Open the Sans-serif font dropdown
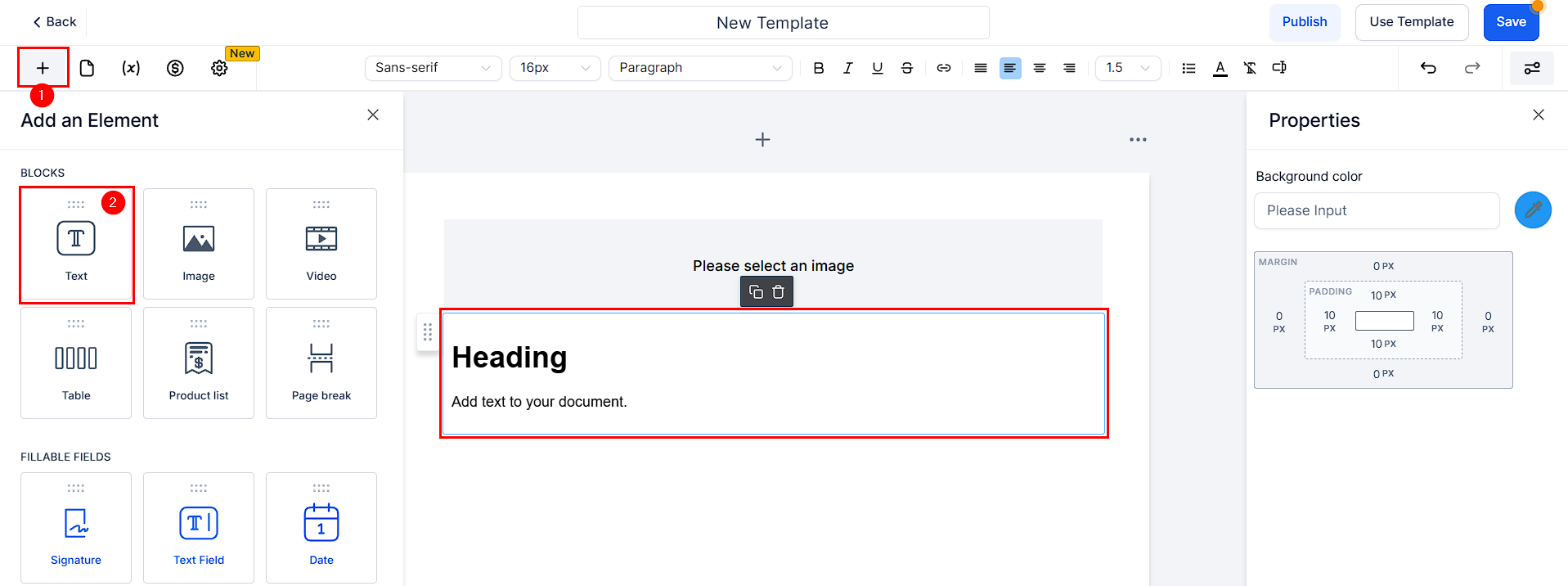The image size is (1568, 586). pyautogui.click(x=434, y=68)
